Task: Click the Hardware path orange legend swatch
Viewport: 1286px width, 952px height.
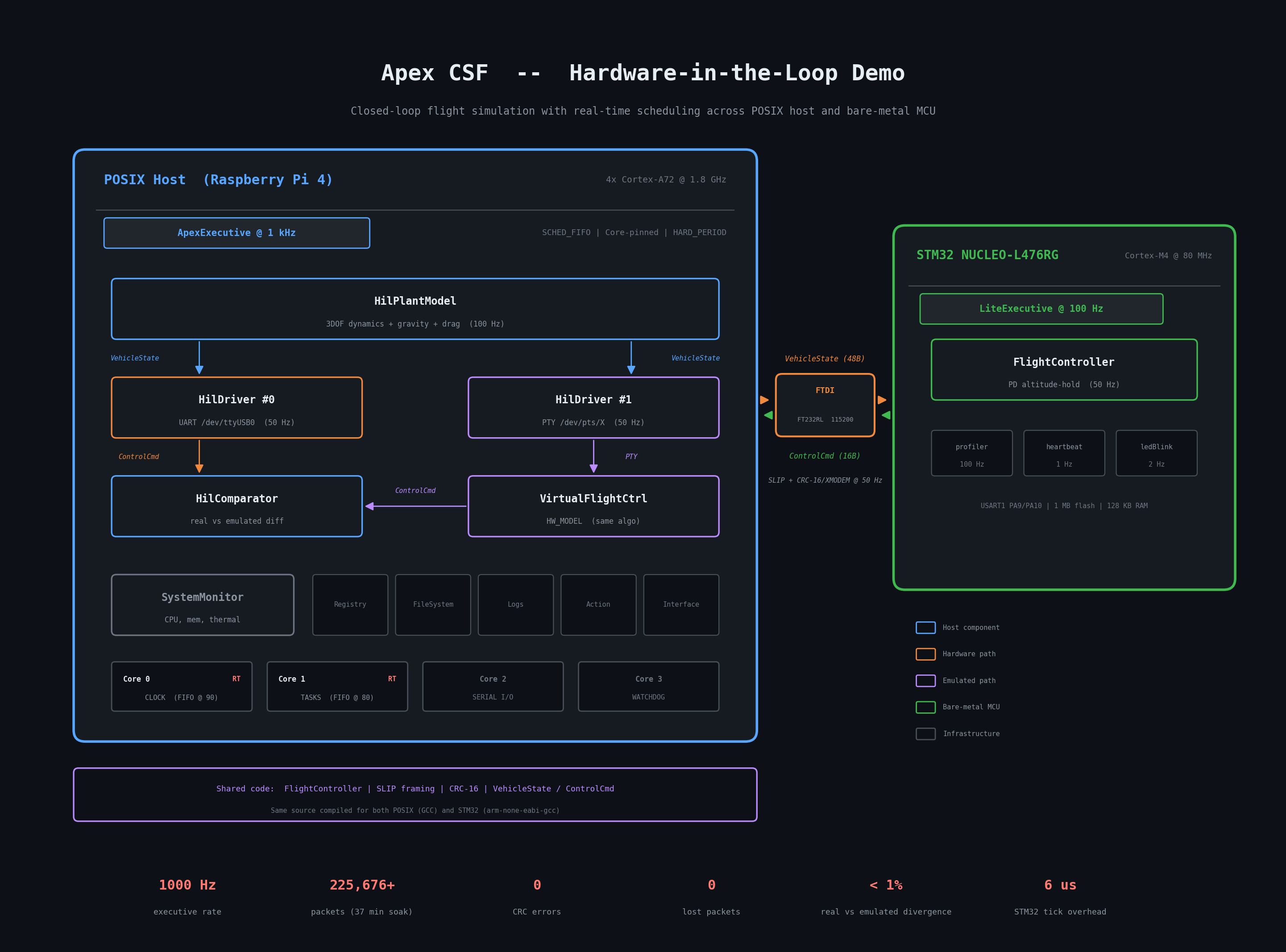Action: (x=925, y=654)
